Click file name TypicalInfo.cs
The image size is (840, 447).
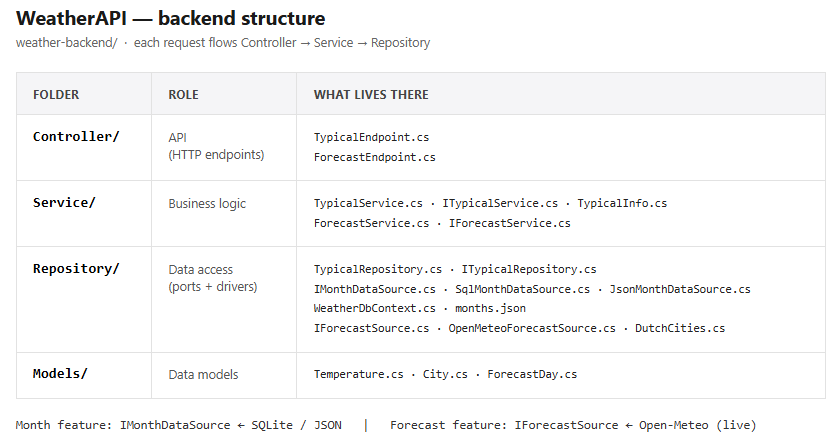(x=622, y=203)
